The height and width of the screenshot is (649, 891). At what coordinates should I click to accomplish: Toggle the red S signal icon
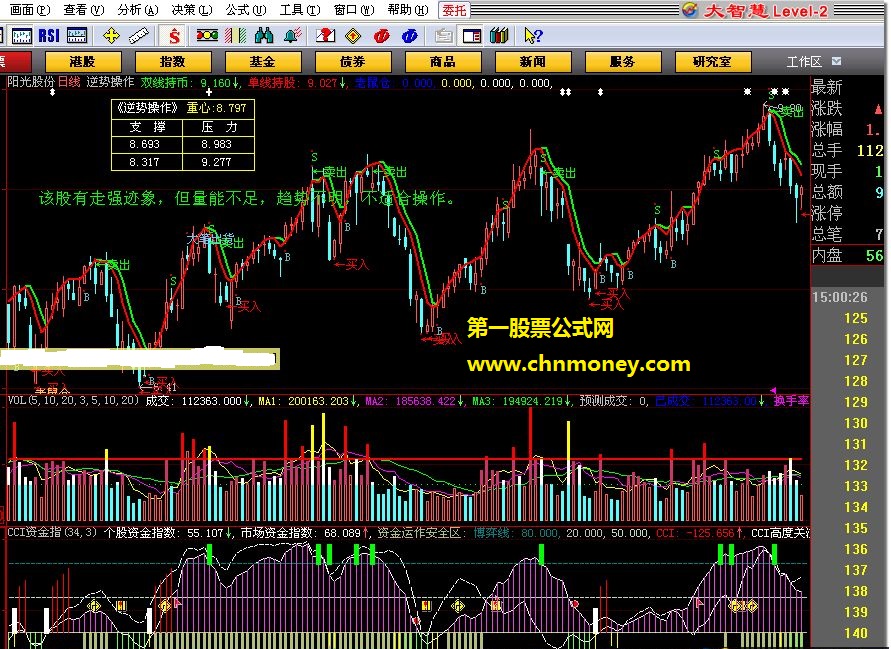[x=174, y=36]
